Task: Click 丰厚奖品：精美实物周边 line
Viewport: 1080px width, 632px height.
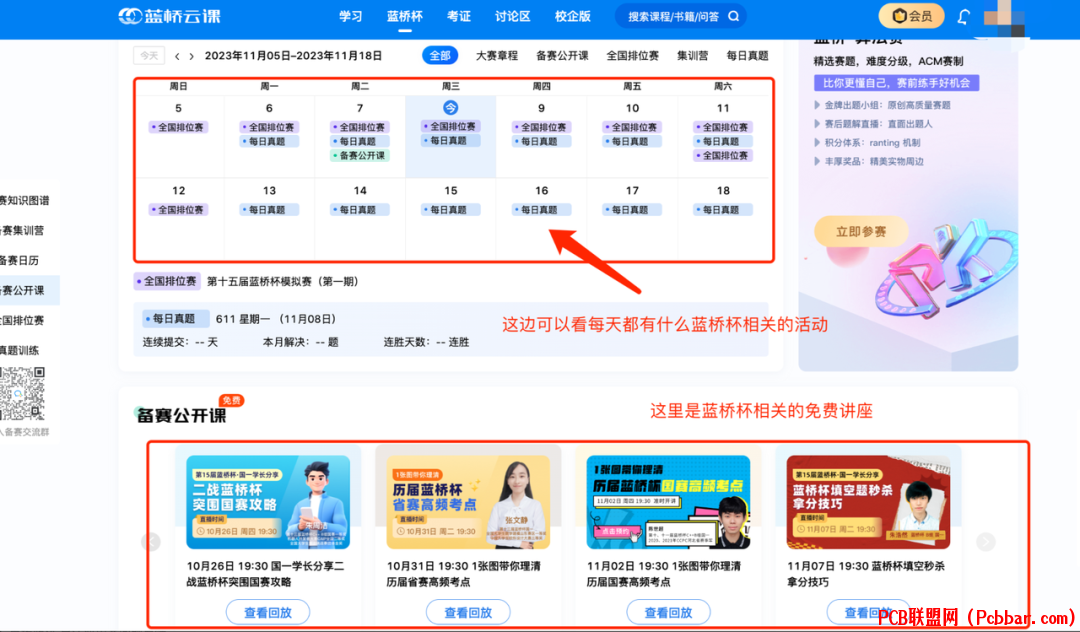Action: click(869, 161)
